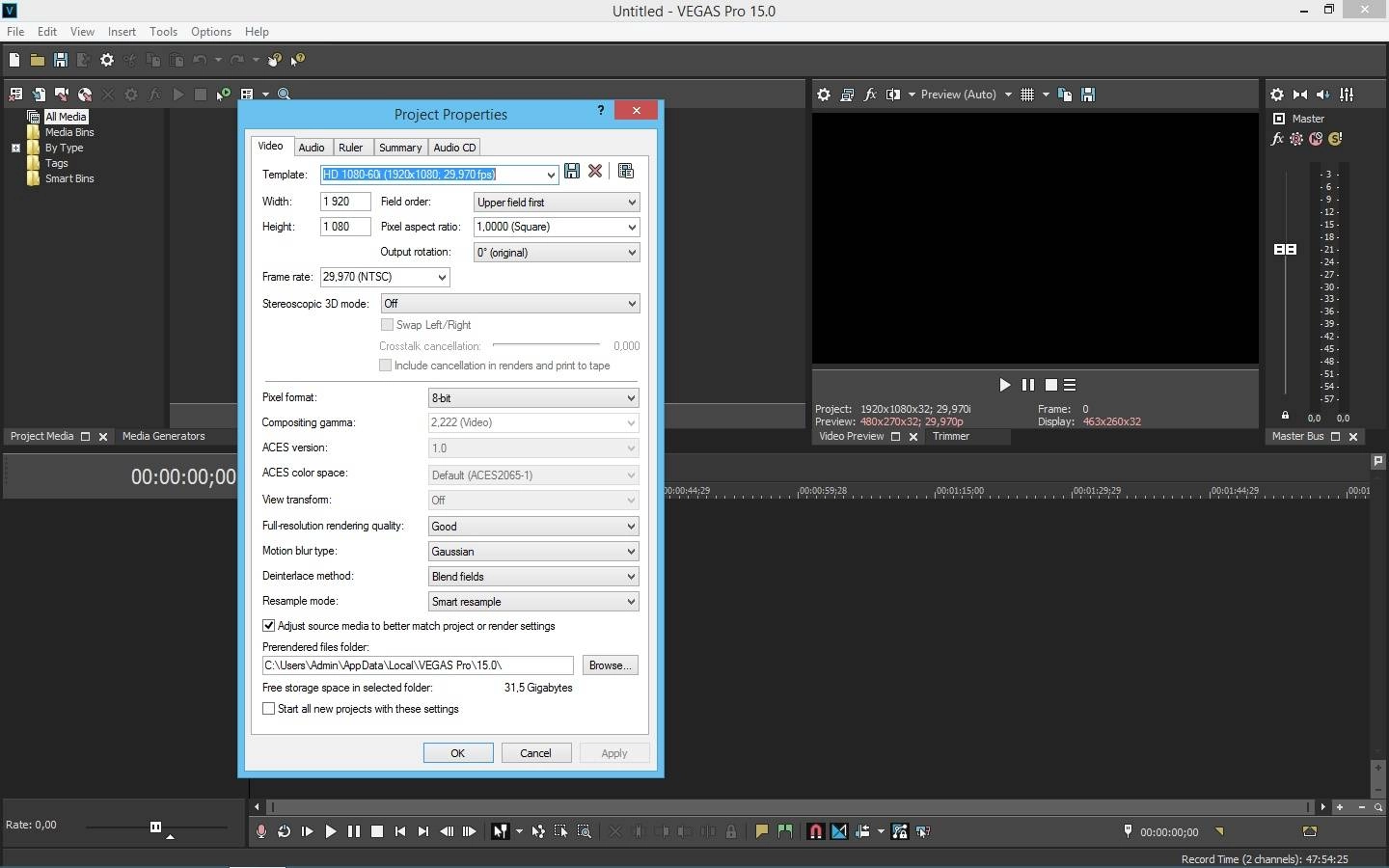Open Project Properties gear icon in main toolbar
The width and height of the screenshot is (1389, 868).
point(107,60)
